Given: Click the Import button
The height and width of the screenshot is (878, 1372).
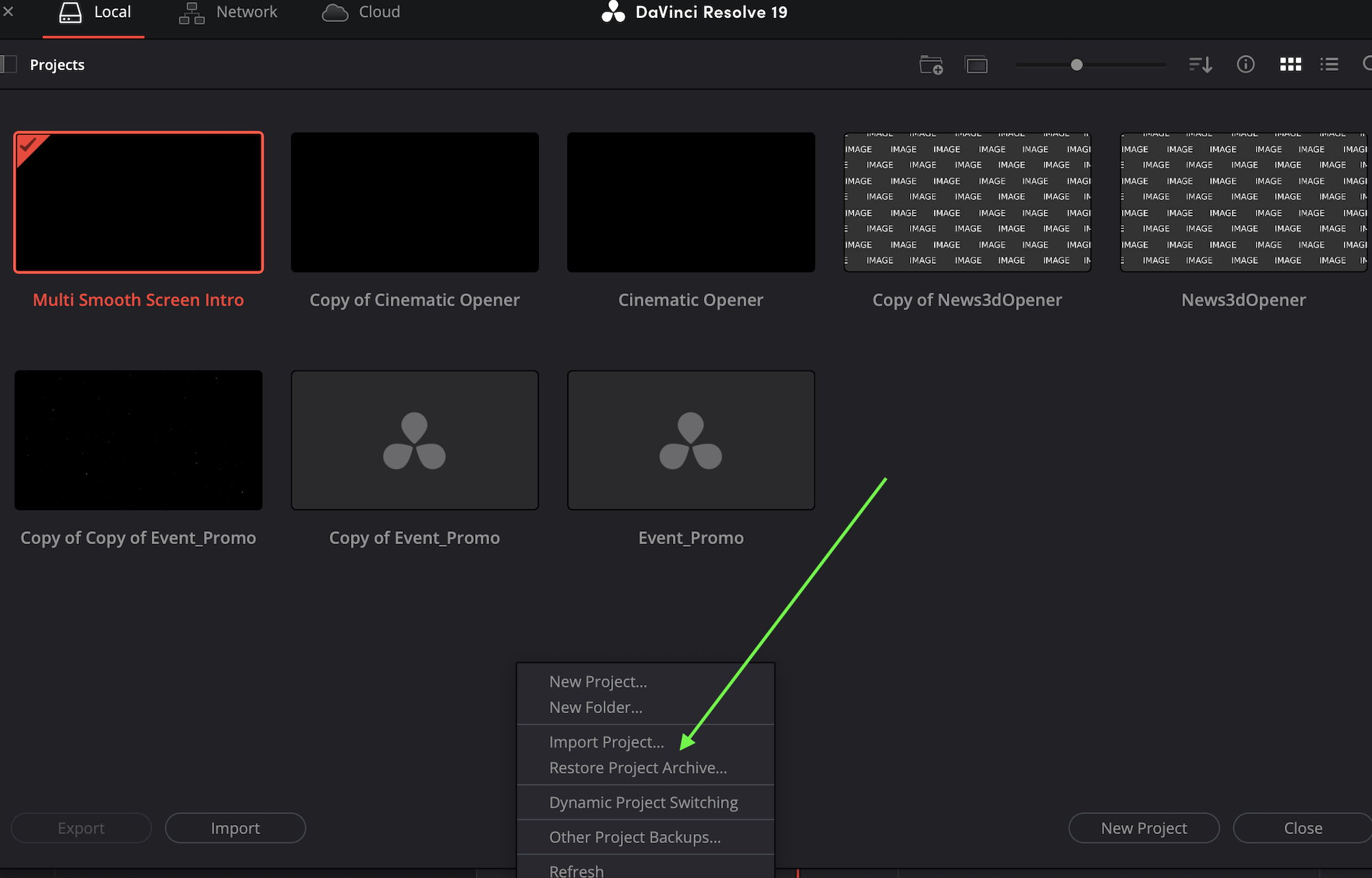Looking at the screenshot, I should pyautogui.click(x=235, y=828).
